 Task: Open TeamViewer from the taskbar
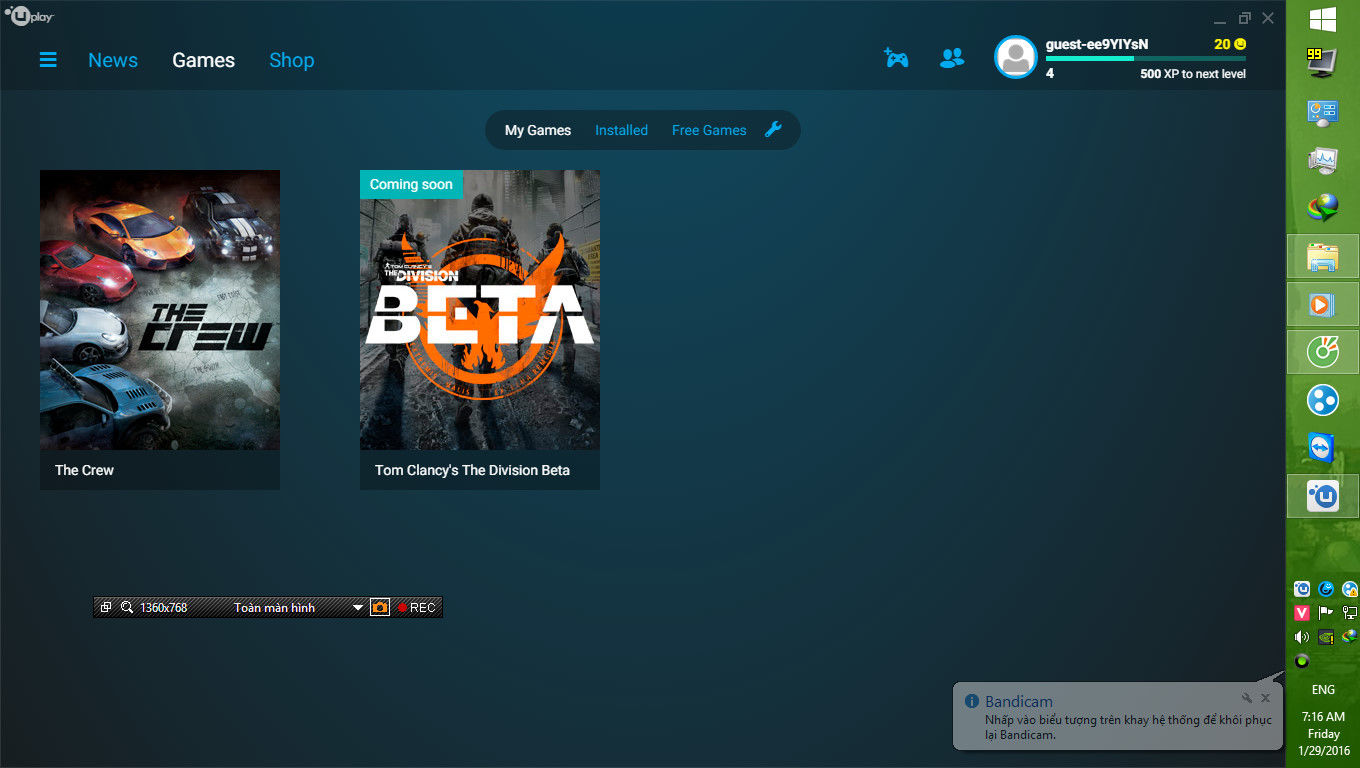click(1322, 447)
